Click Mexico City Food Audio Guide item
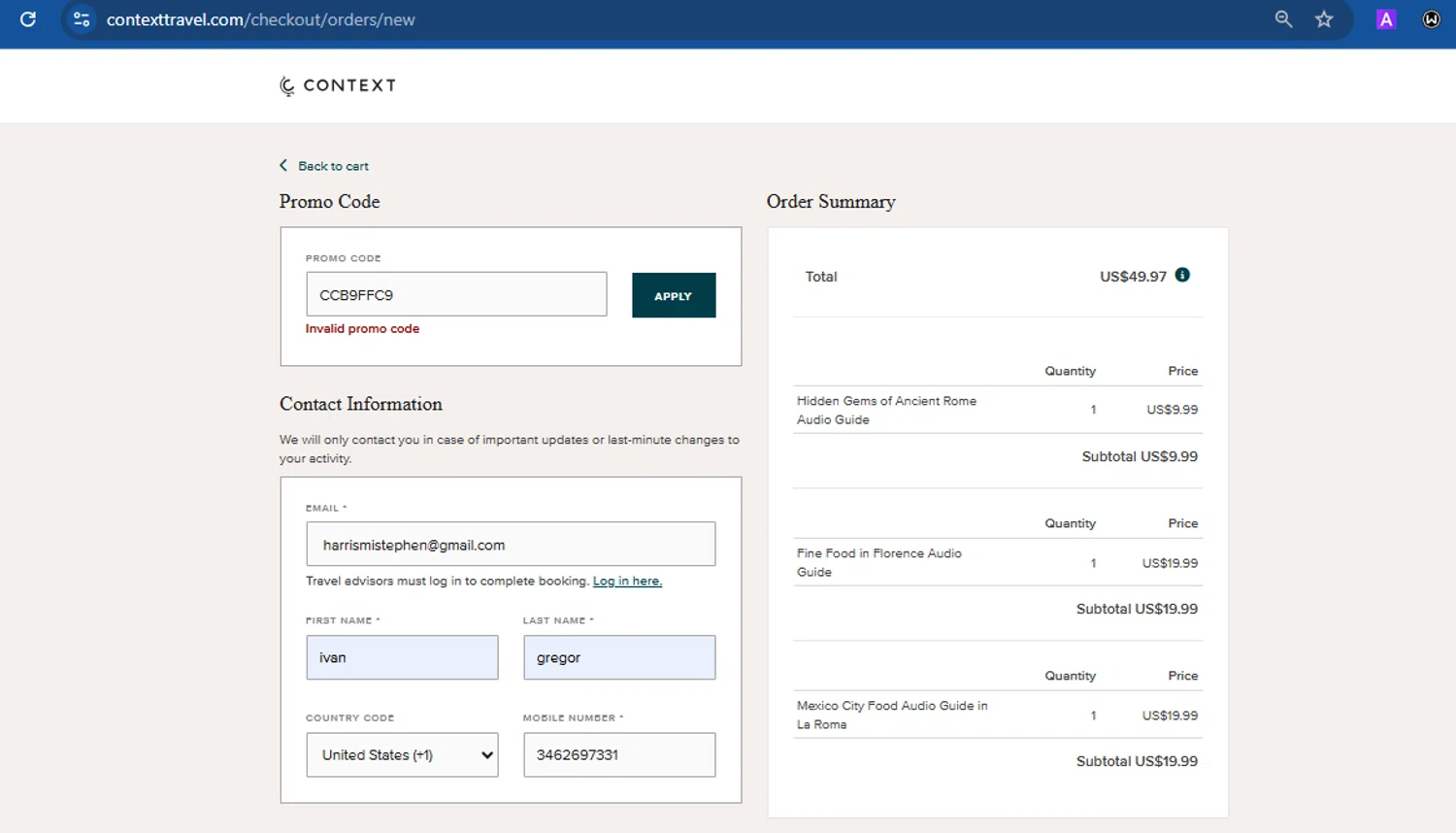The image size is (1456, 833). tap(892, 715)
